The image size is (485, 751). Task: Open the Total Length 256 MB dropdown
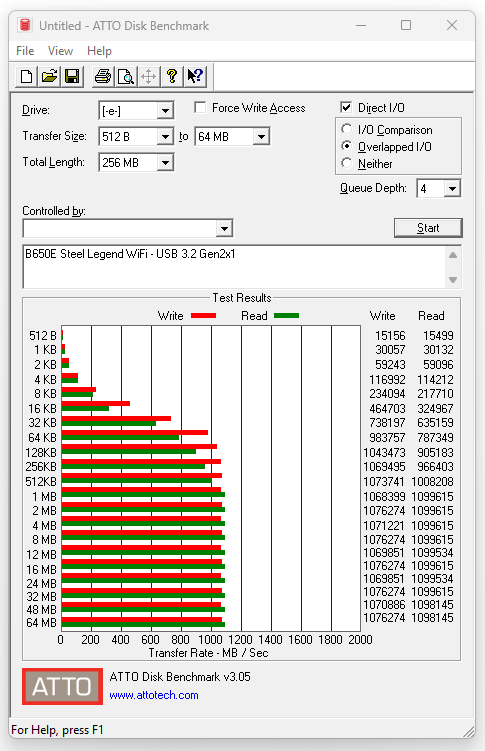165,162
